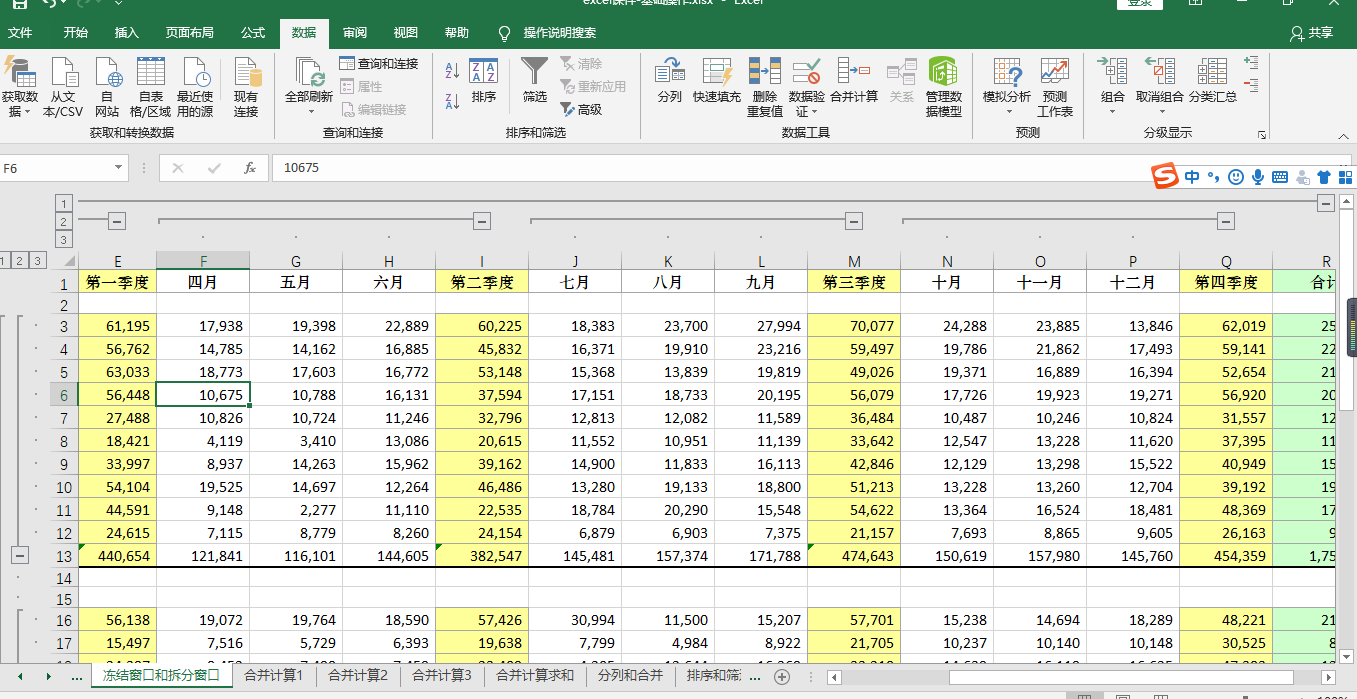Screen dimensions: 1357x699
Task: Switch to the 审阅 (Review) tab
Action: coord(355,33)
